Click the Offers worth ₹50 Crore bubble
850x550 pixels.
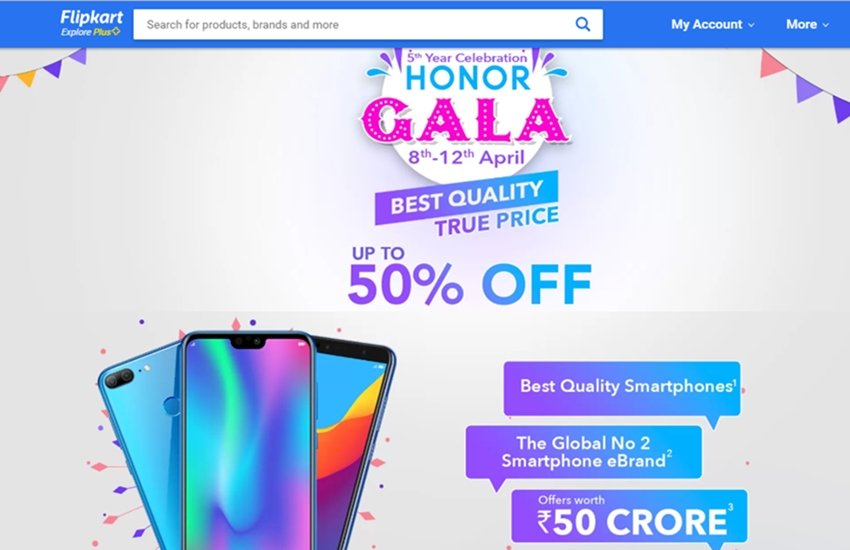pyautogui.click(x=629, y=516)
